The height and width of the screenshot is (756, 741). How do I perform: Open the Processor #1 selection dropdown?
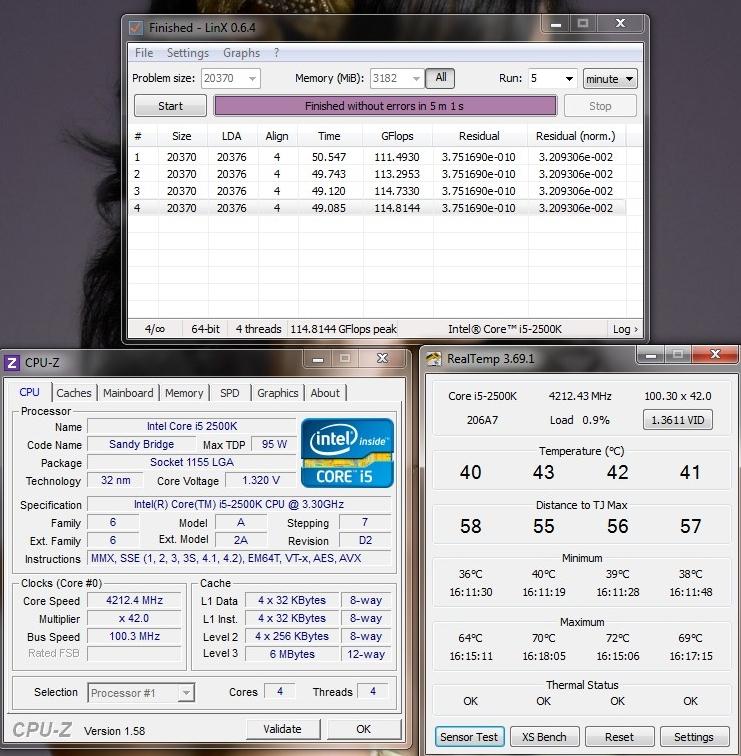(185, 692)
